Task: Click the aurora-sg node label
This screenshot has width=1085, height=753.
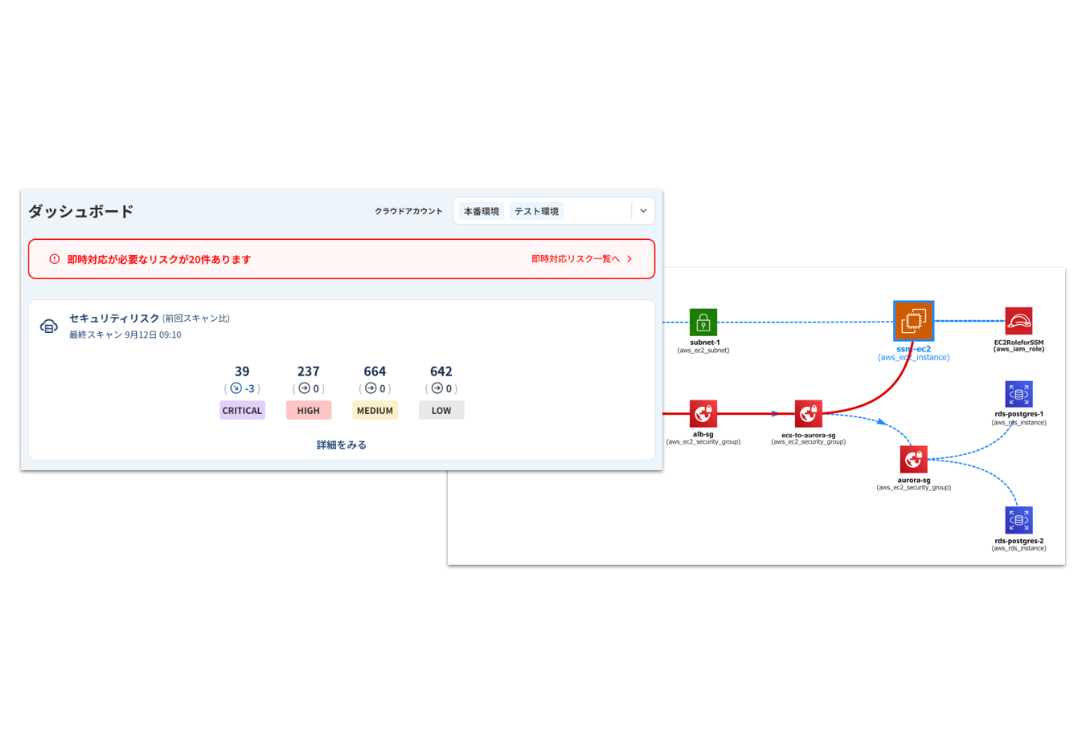Action: (x=913, y=480)
